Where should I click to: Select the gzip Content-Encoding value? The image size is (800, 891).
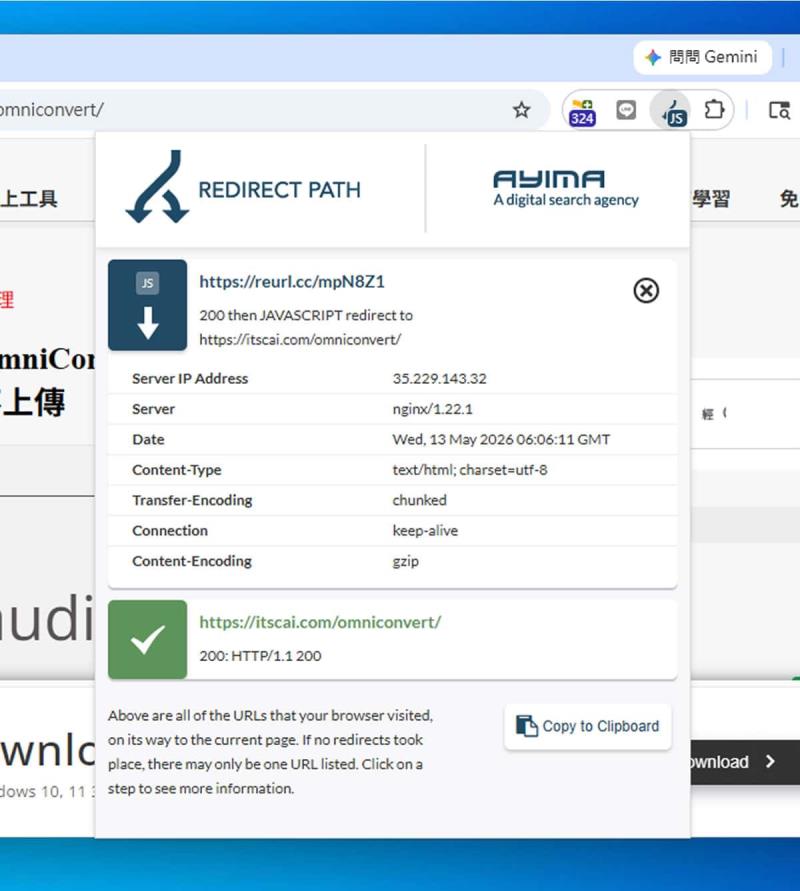[x=406, y=561]
